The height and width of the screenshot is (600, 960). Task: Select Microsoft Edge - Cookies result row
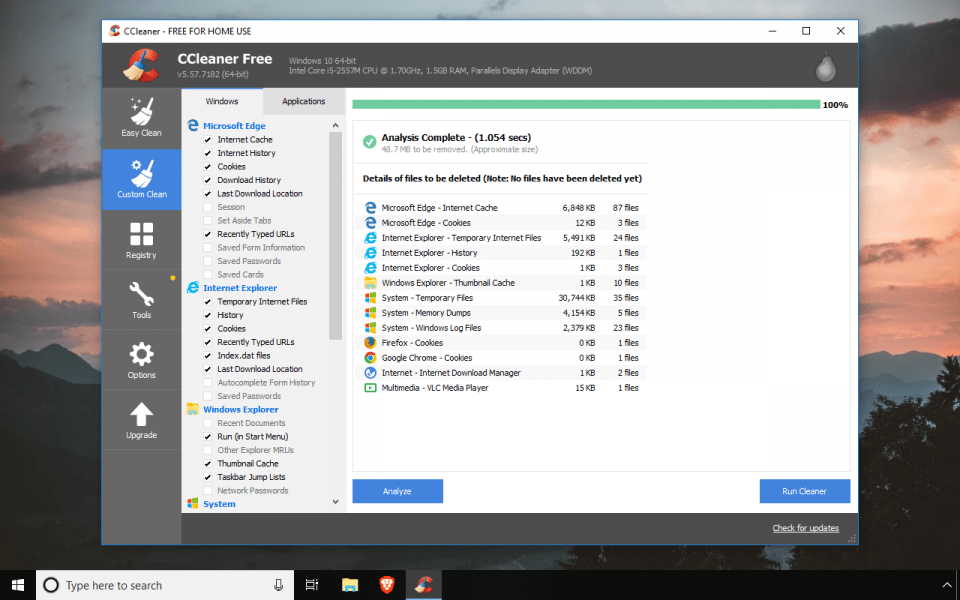click(501, 223)
